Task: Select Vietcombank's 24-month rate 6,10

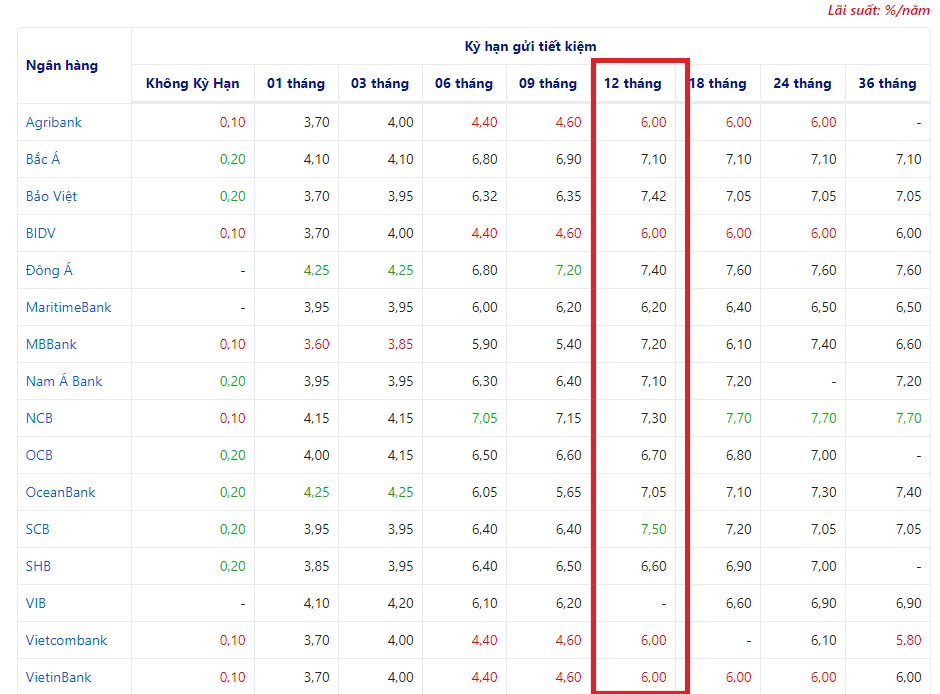Action: point(824,641)
